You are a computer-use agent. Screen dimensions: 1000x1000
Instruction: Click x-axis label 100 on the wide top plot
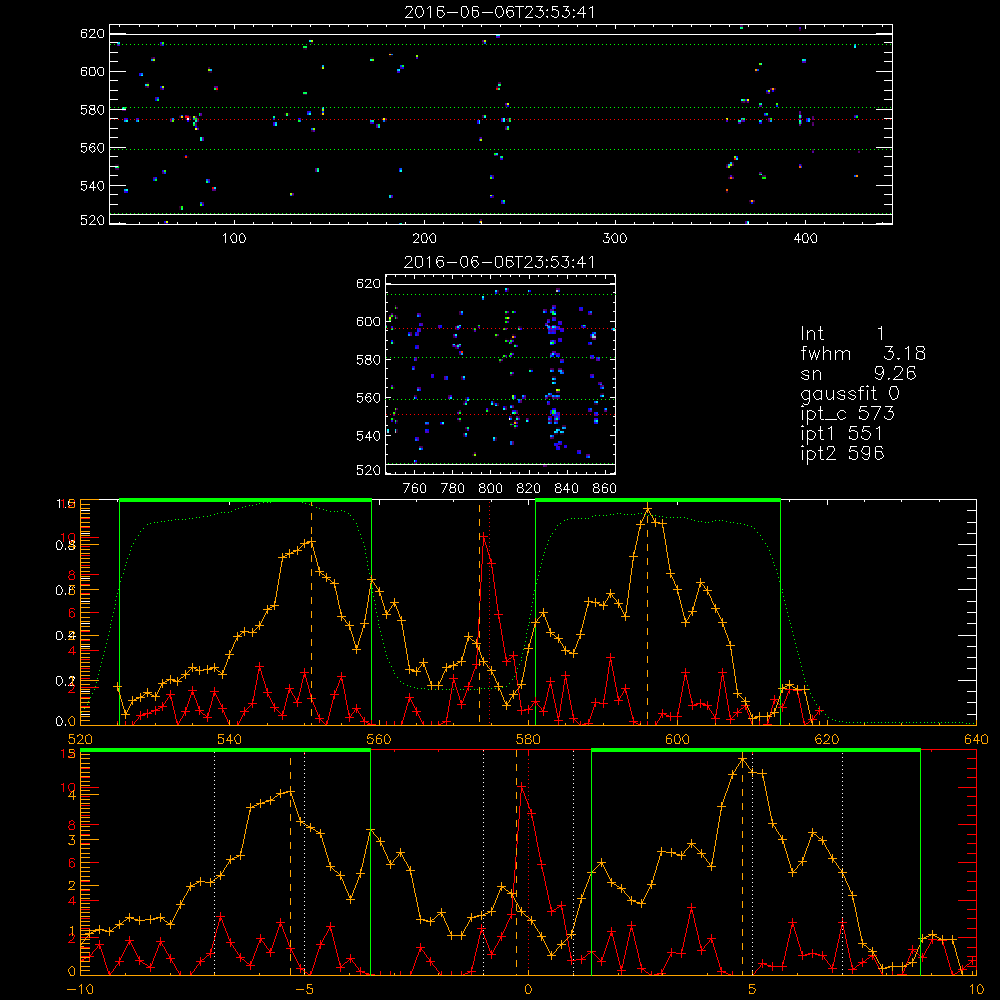(x=234, y=239)
